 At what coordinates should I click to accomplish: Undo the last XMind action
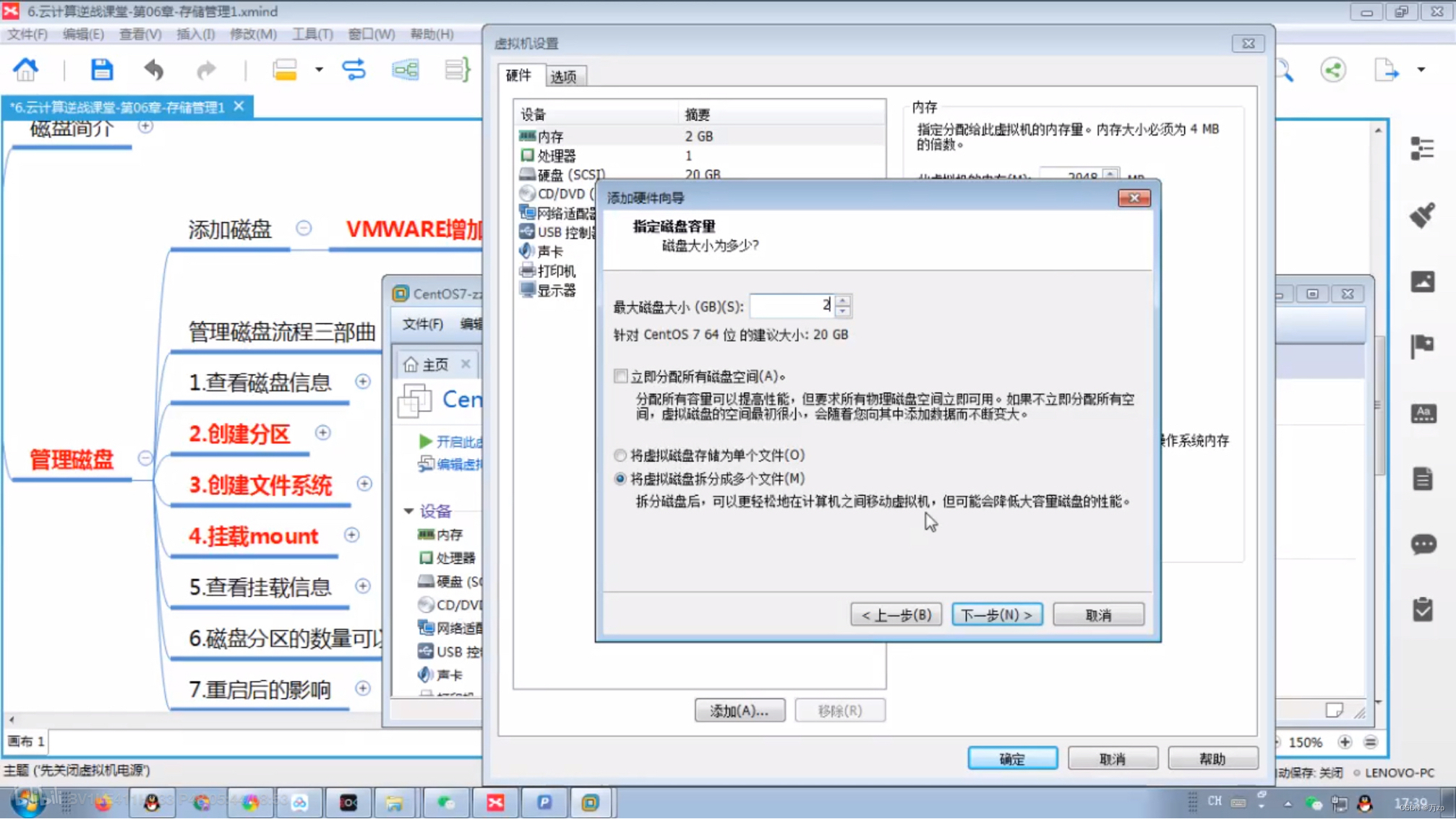coord(153,70)
